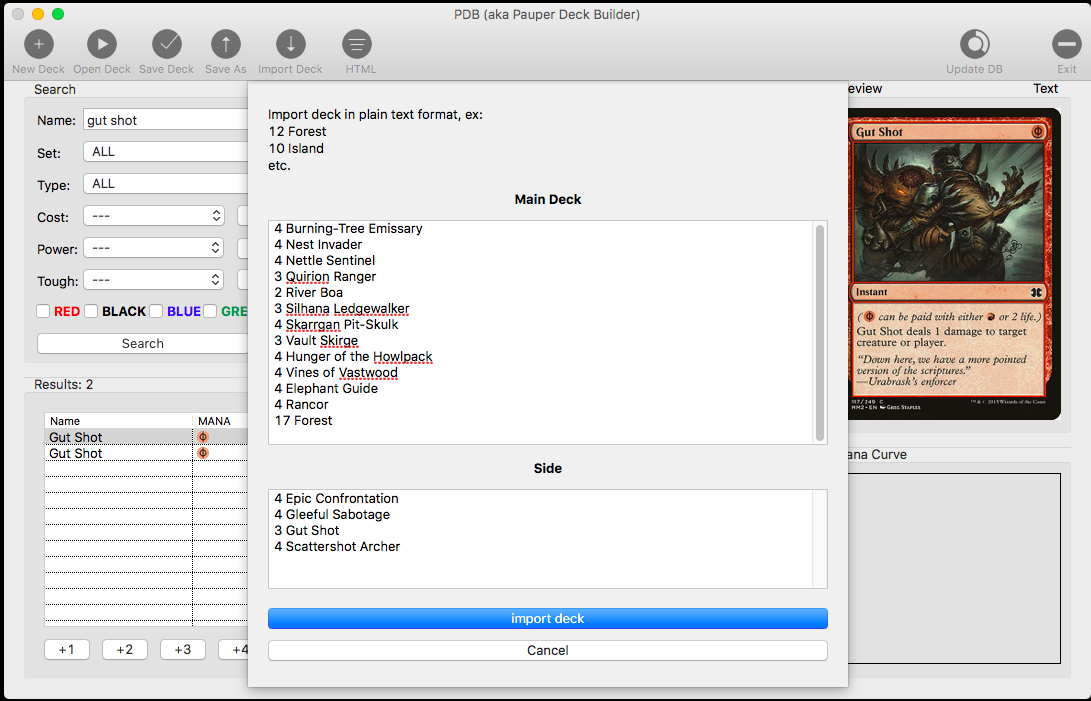The width and height of the screenshot is (1091, 701).
Task: Add three copies with the +3 button
Action: coord(182,649)
